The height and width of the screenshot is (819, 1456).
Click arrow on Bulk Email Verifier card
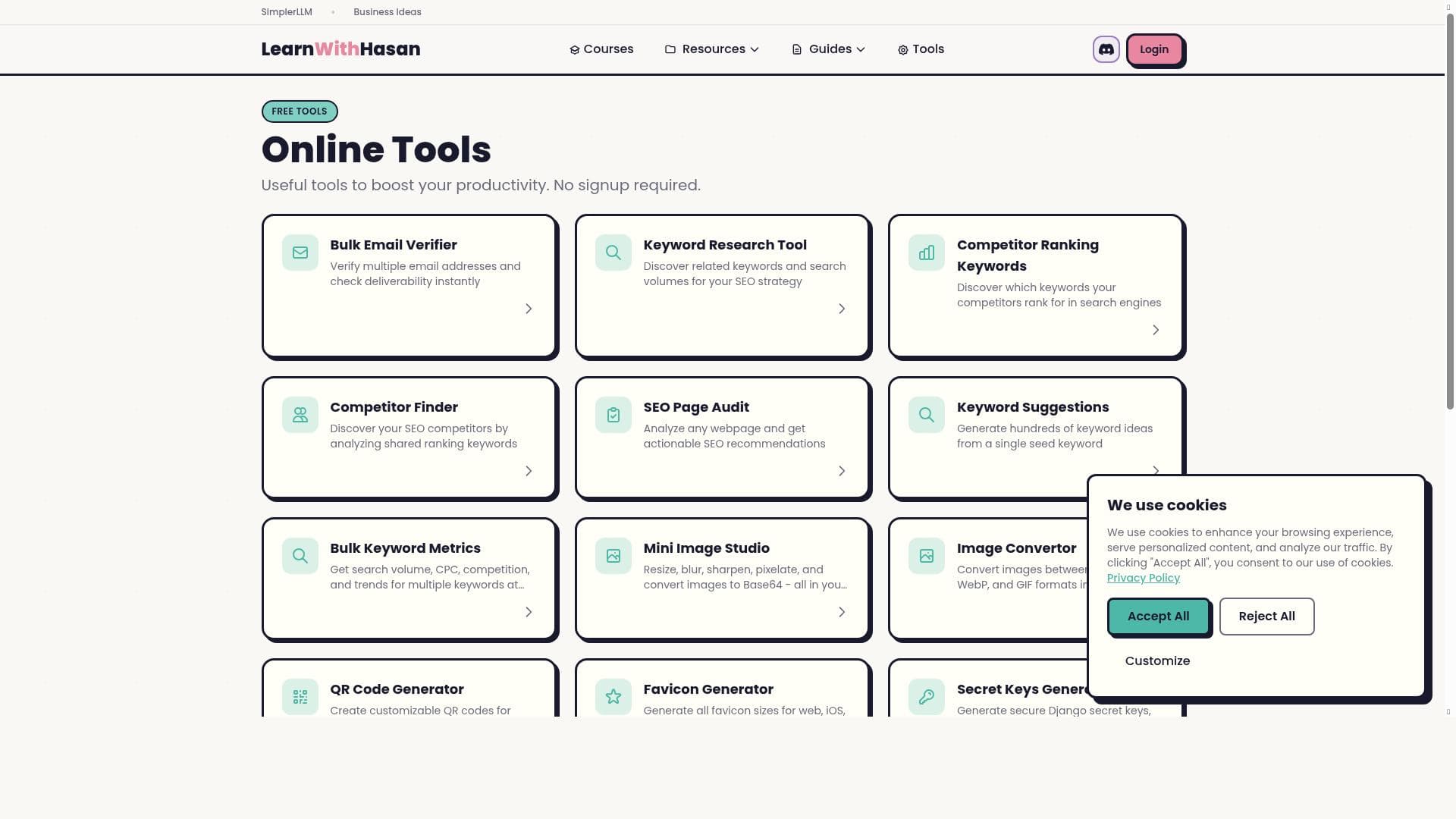tap(529, 309)
